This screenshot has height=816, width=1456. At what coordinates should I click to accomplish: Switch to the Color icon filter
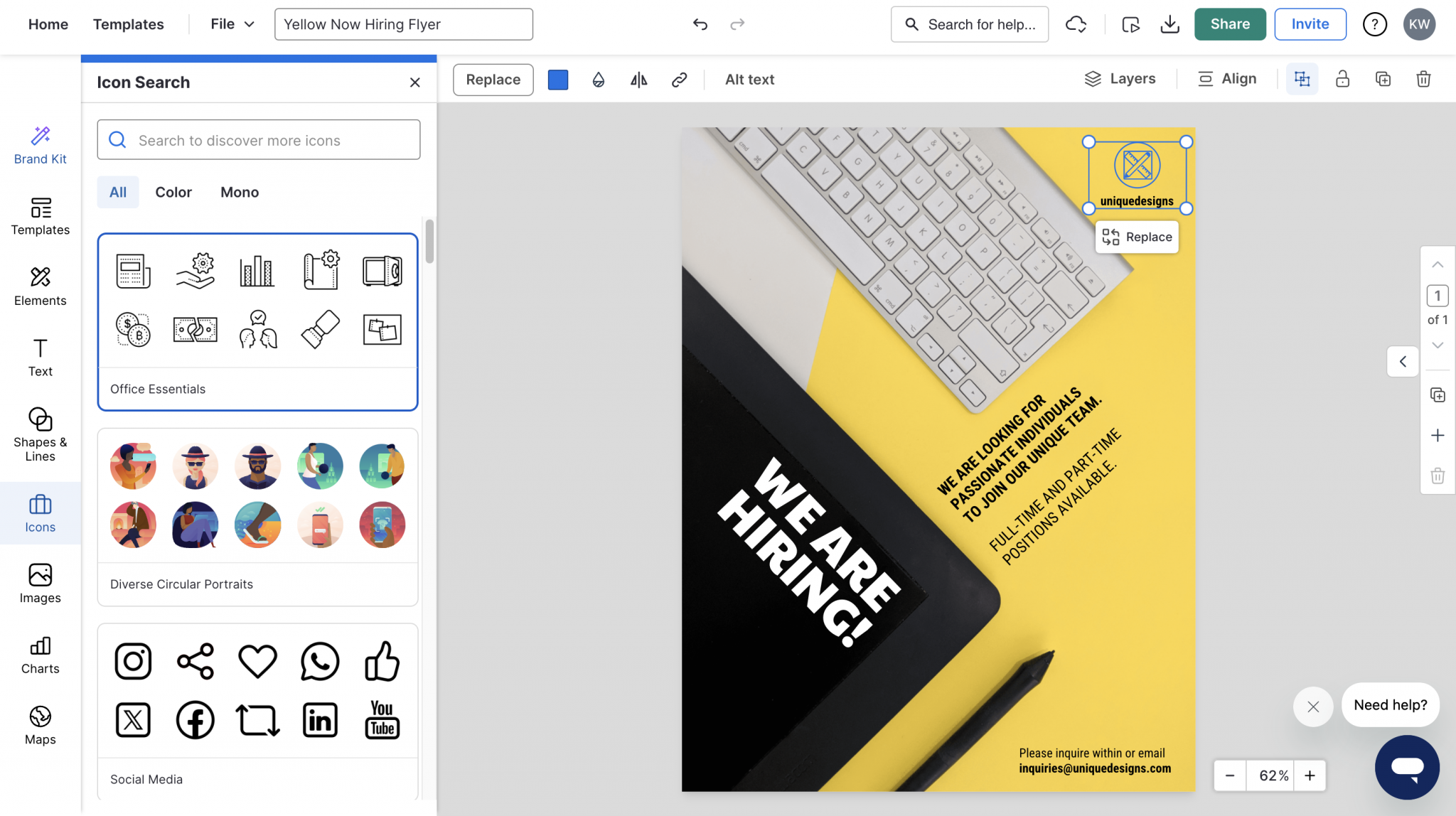[x=173, y=192]
